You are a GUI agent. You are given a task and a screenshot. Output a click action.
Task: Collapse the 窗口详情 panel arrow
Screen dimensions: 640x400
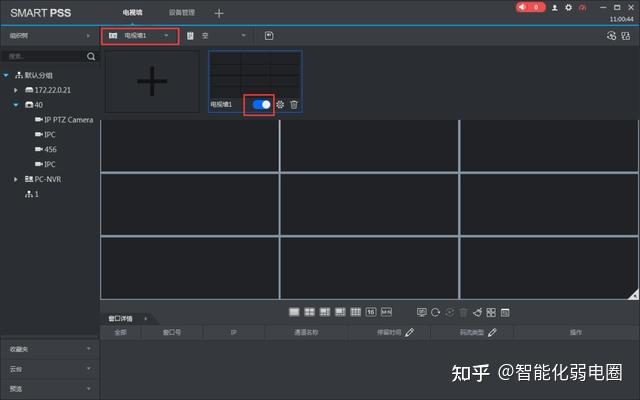146,319
